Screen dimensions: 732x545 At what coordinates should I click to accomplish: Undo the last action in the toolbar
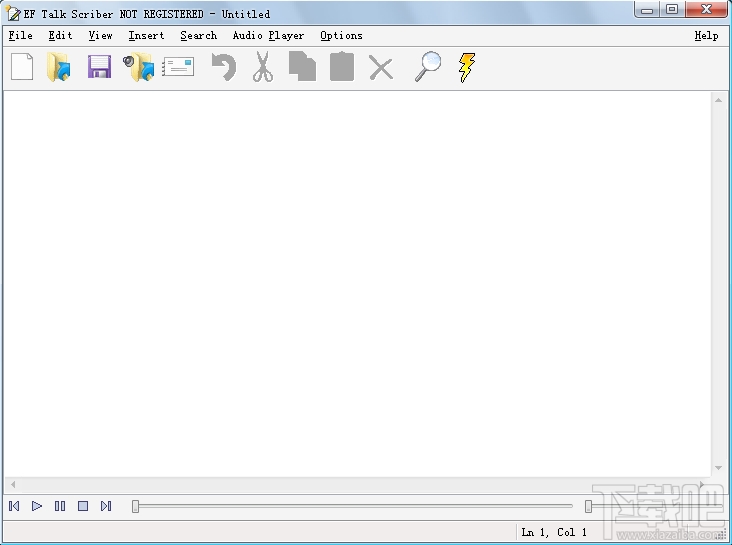point(224,67)
